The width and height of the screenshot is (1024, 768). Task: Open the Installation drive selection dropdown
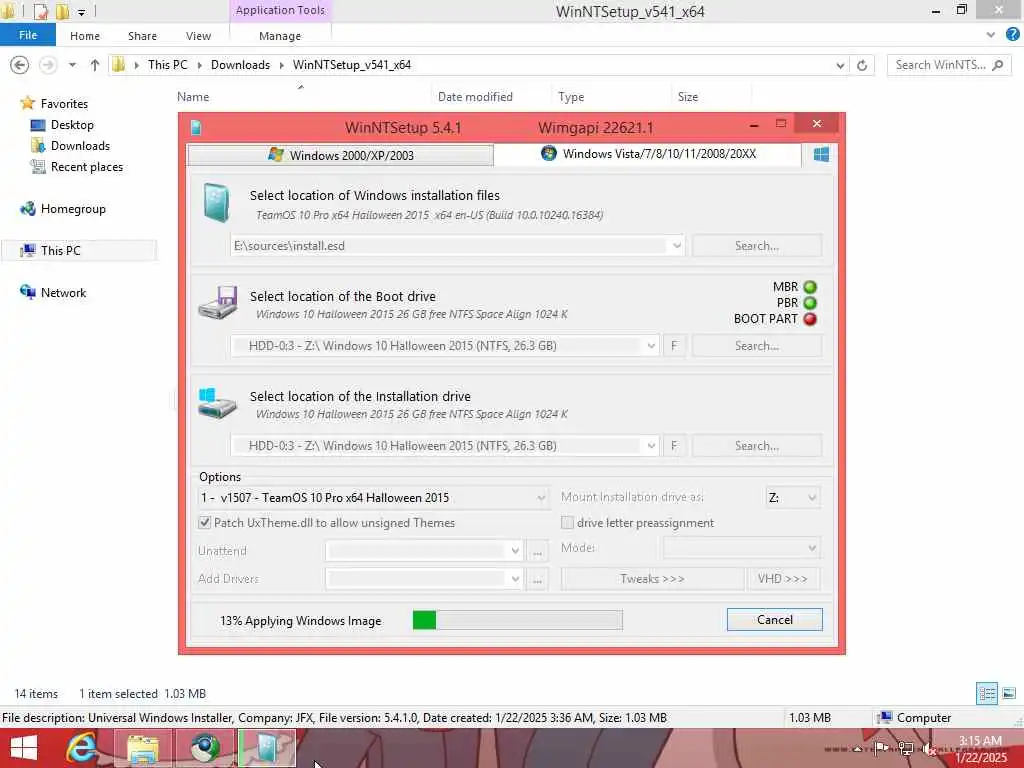(x=651, y=446)
